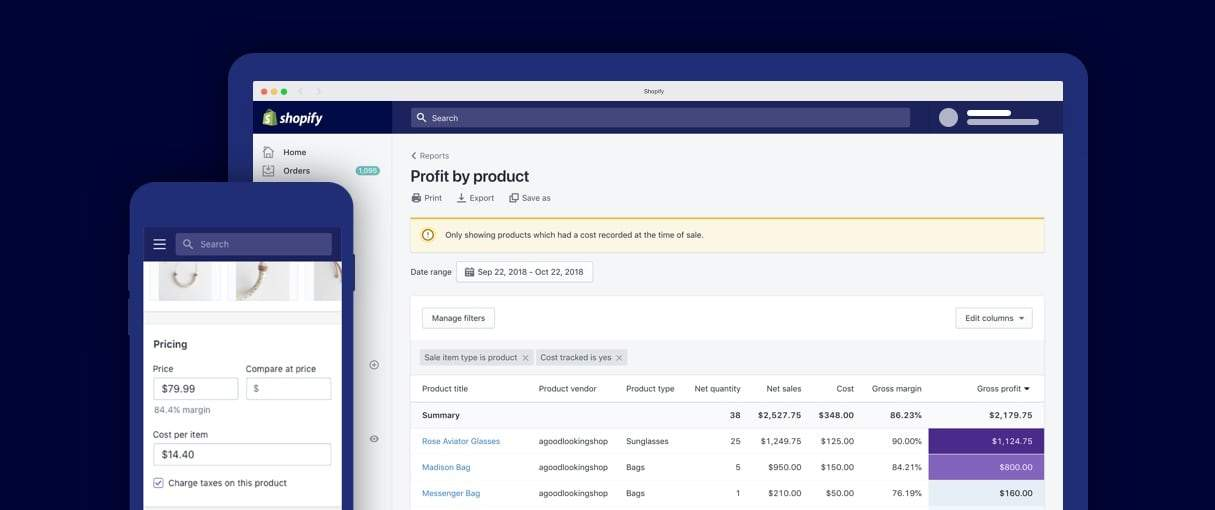Open Orders in the desktop sidebar
Viewport: 1215px width, 510px height.
tap(296, 171)
